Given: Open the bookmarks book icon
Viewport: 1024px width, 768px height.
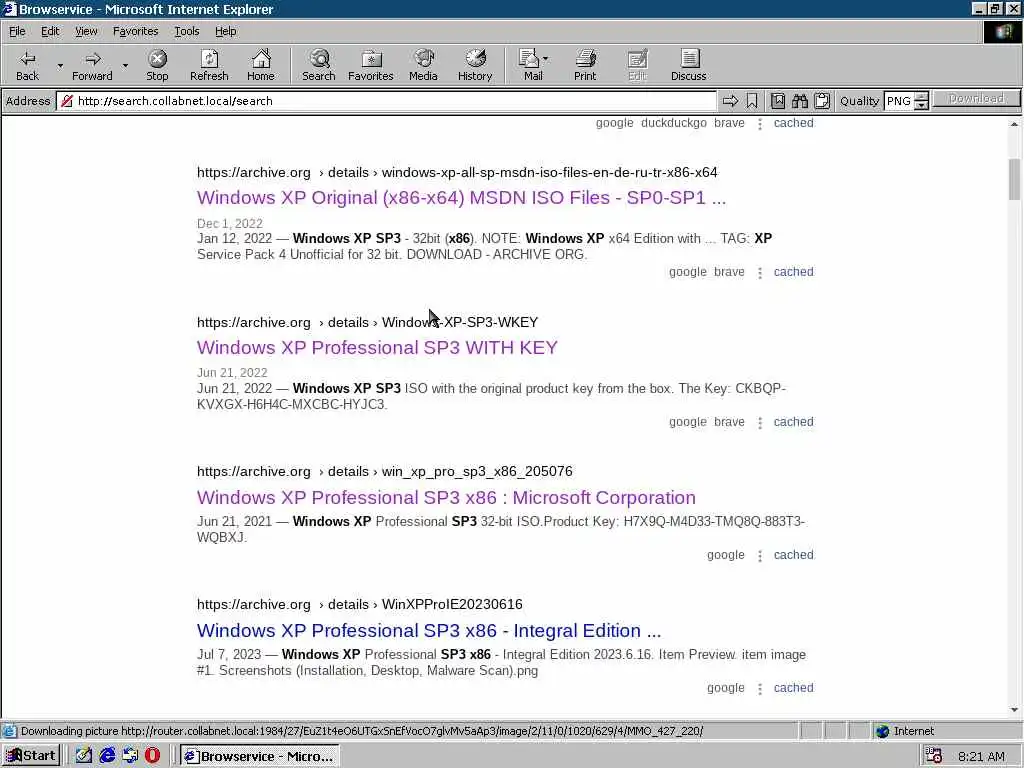Looking at the screenshot, I should click(x=778, y=101).
